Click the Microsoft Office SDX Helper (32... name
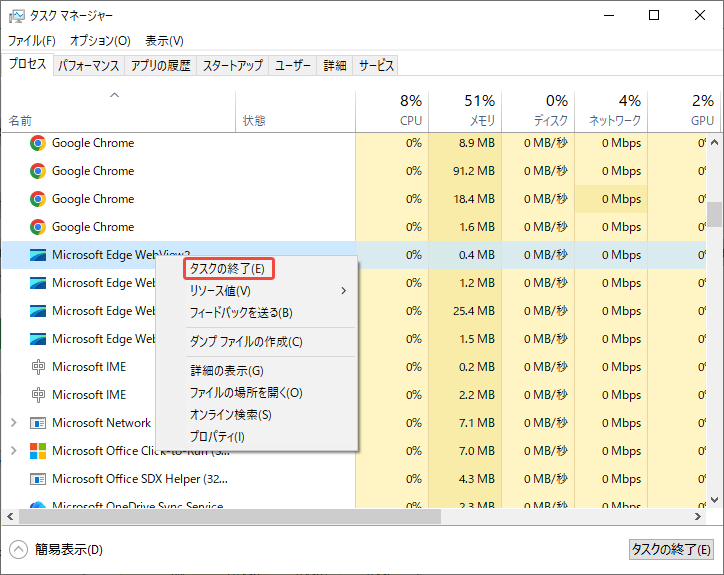The height and width of the screenshot is (575, 724). (x=140, y=479)
